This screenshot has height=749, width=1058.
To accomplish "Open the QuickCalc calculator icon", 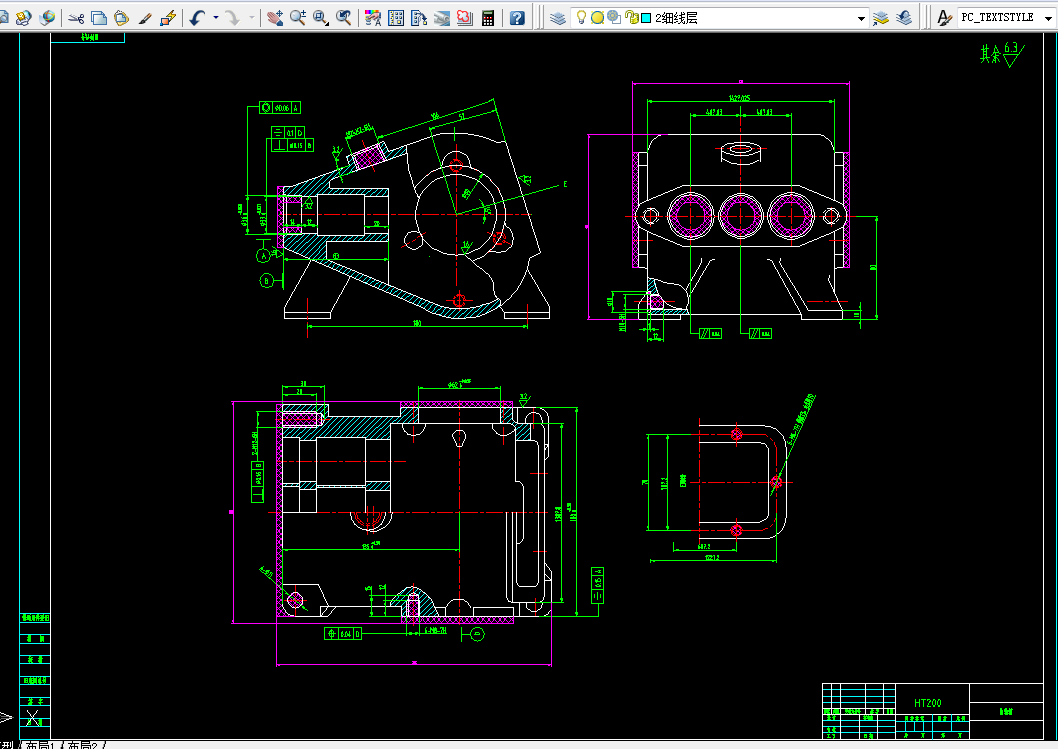I will click(x=488, y=18).
